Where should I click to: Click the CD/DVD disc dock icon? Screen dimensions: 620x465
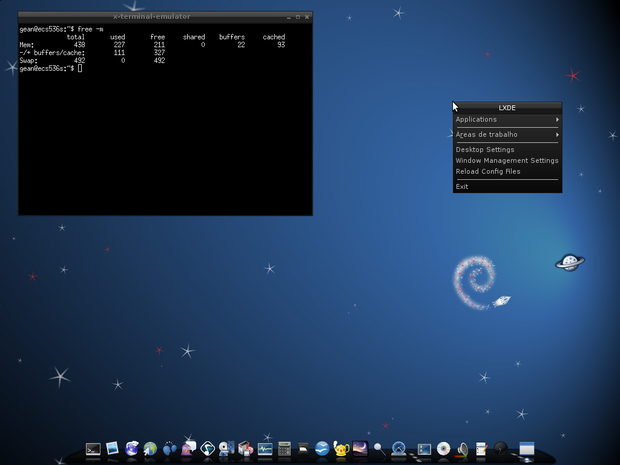tap(443, 450)
